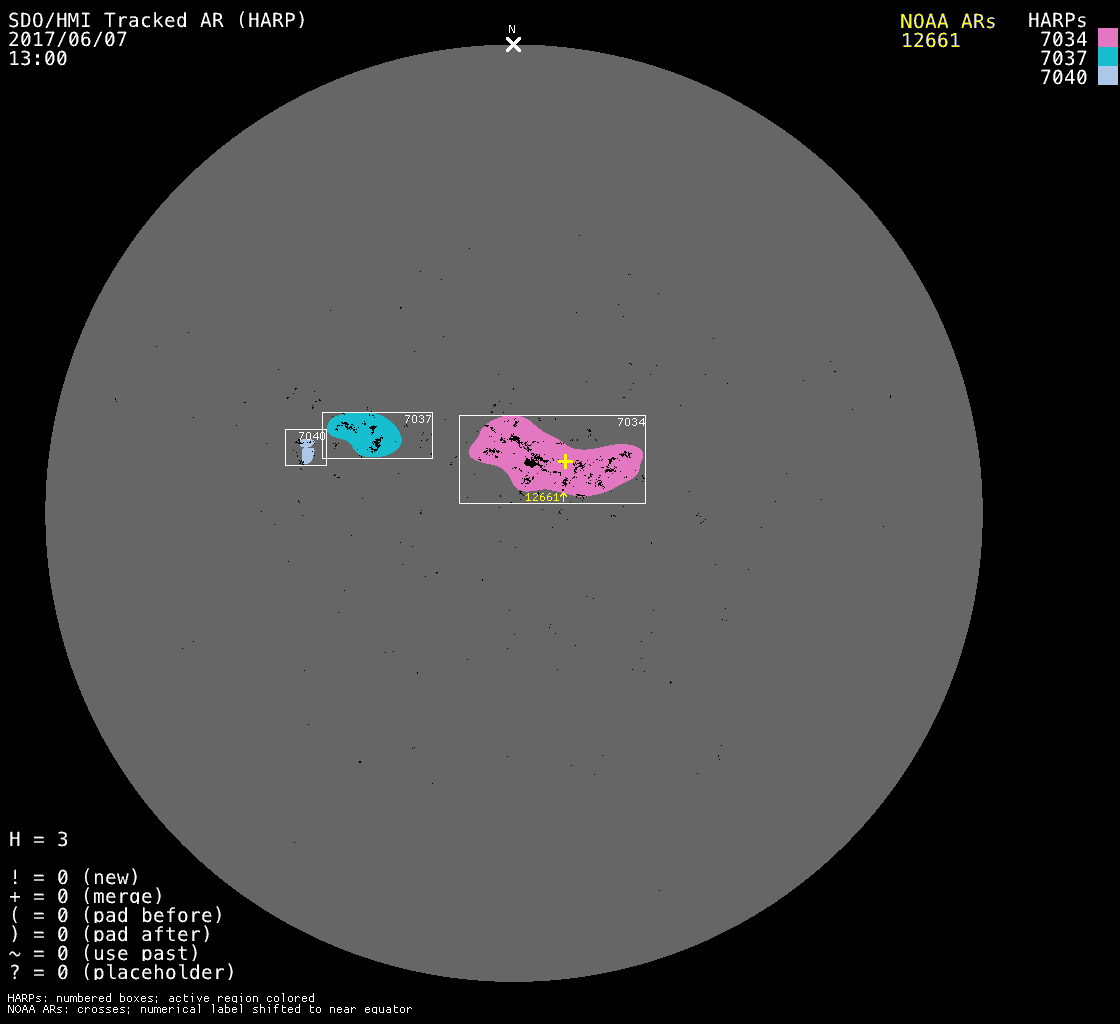This screenshot has width=1120, height=1024.
Task: Click the HARPs legend heading
Action: [1057, 21]
